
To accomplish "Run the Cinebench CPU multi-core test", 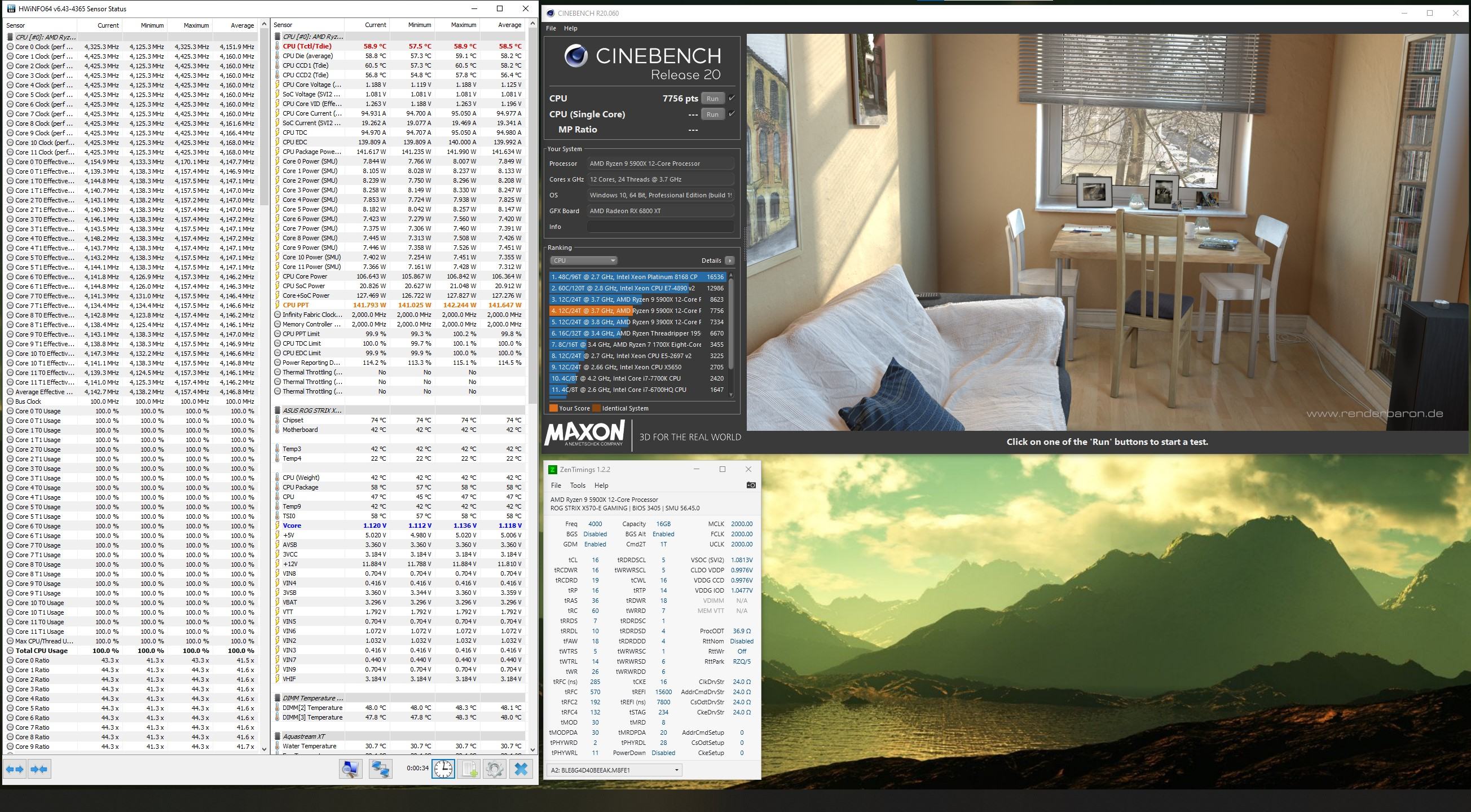I will pyautogui.click(x=713, y=98).
